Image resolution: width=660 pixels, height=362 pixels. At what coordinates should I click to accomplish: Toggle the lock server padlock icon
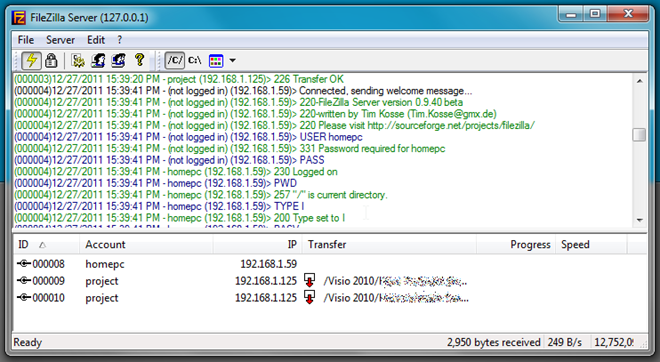coord(51,61)
